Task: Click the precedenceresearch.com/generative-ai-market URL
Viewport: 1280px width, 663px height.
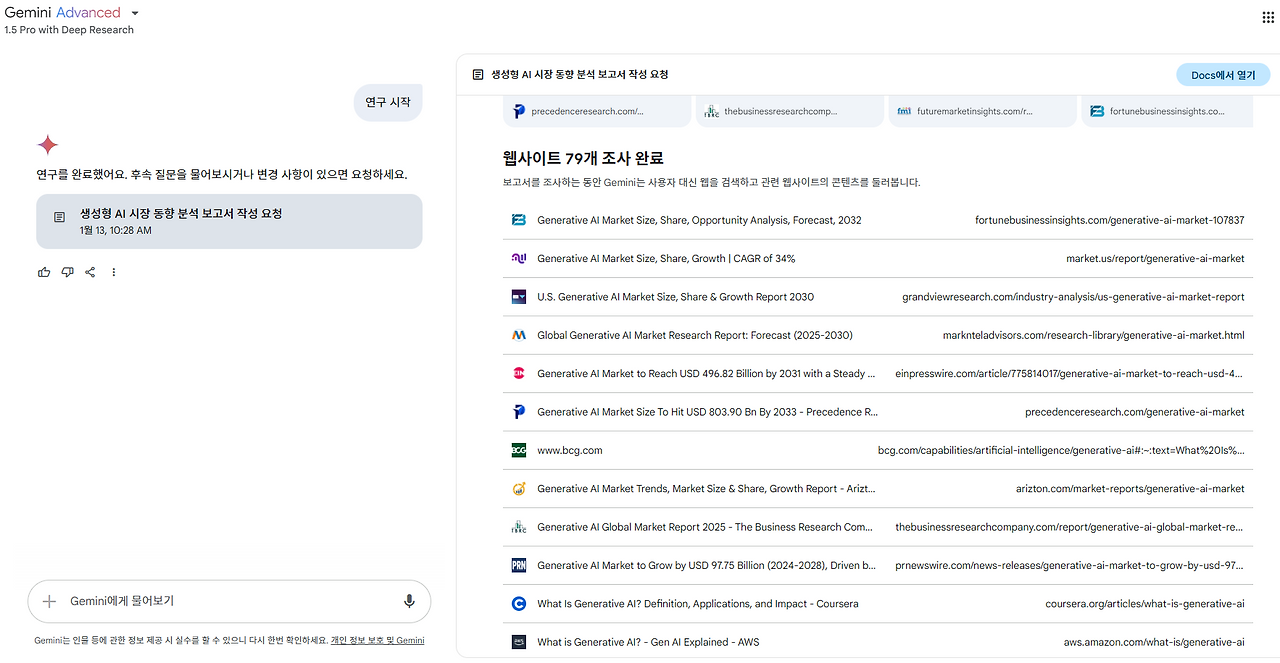Action: click(x=1135, y=412)
